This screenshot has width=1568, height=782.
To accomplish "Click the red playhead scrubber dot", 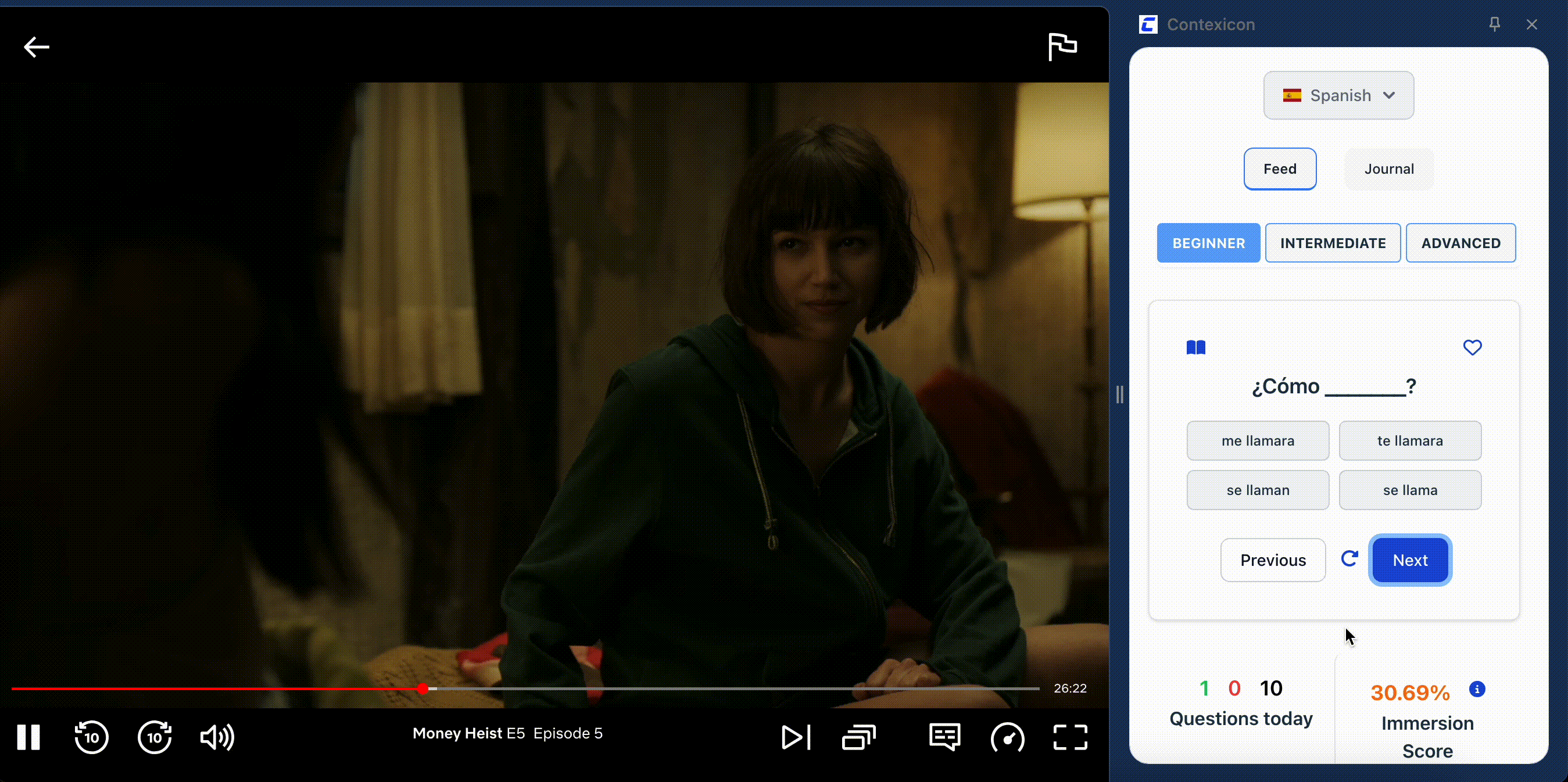I will [x=423, y=688].
